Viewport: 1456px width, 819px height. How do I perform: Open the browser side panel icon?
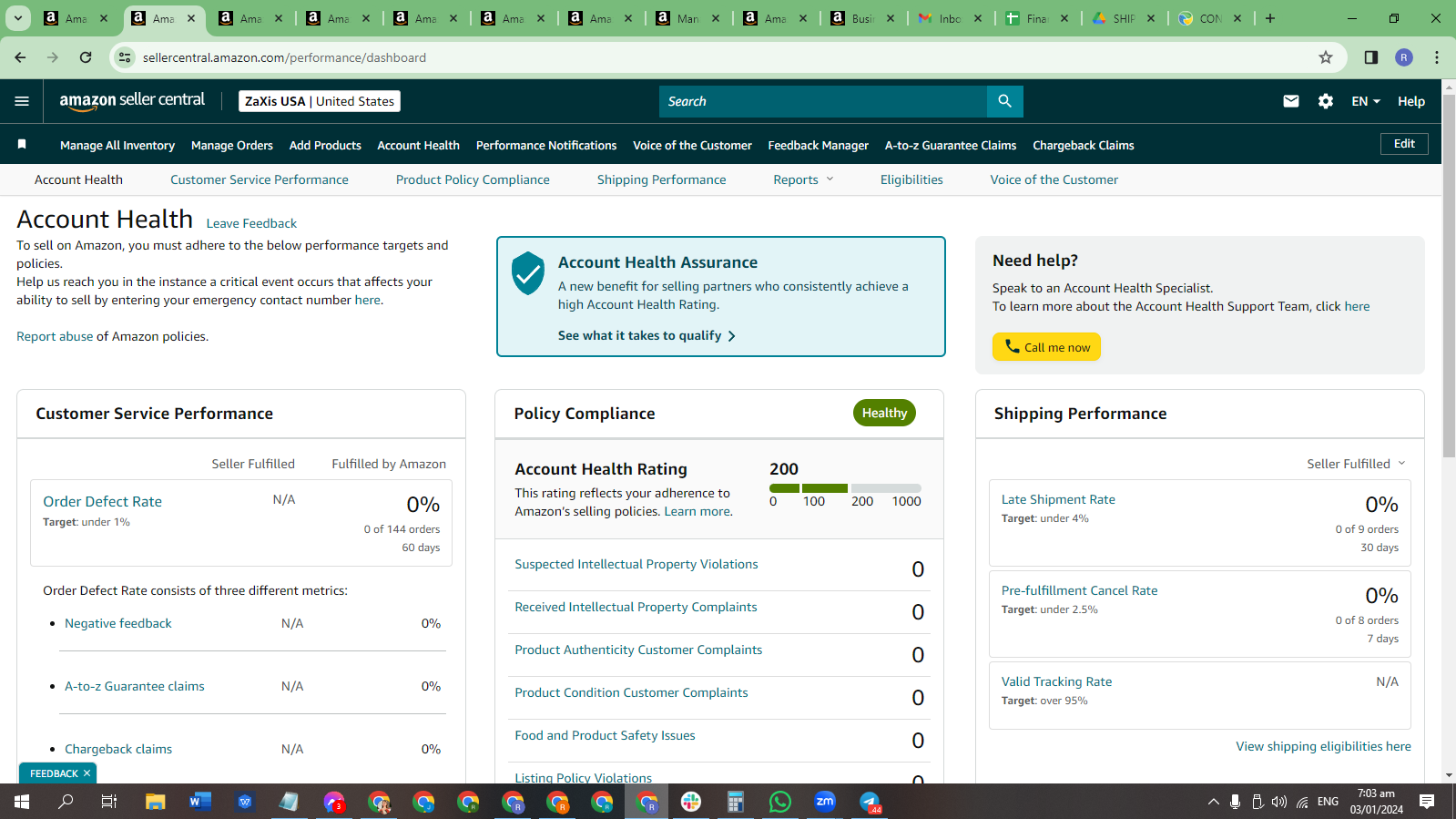[1371, 57]
